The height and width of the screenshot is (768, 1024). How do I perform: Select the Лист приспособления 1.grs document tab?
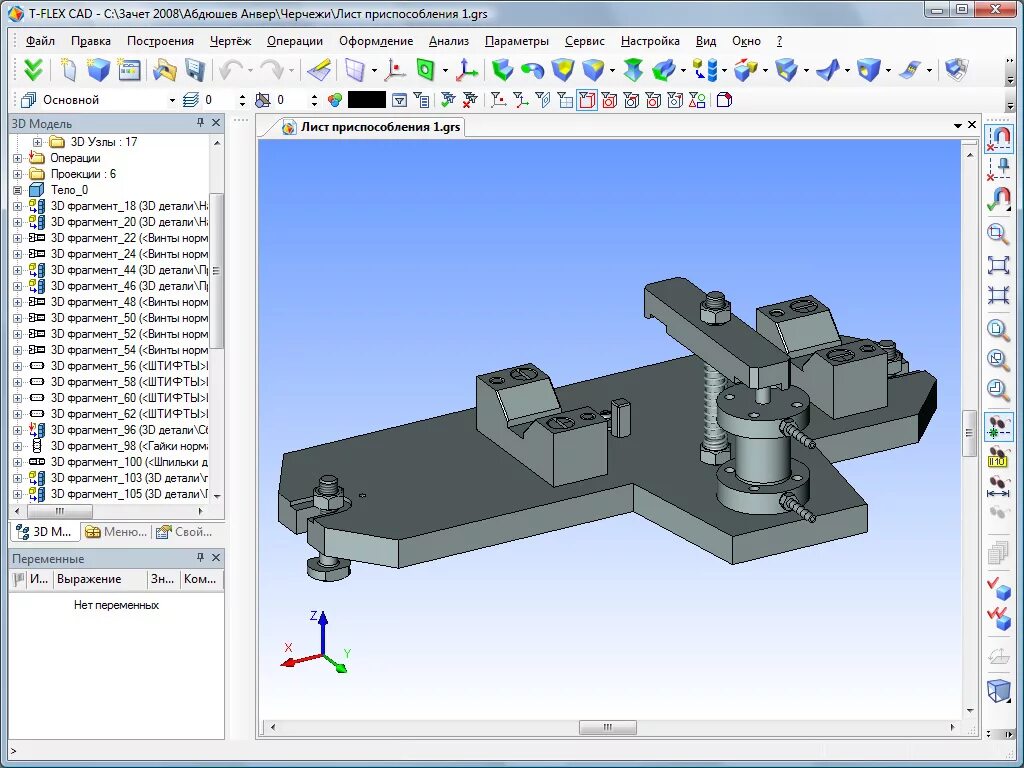(372, 127)
